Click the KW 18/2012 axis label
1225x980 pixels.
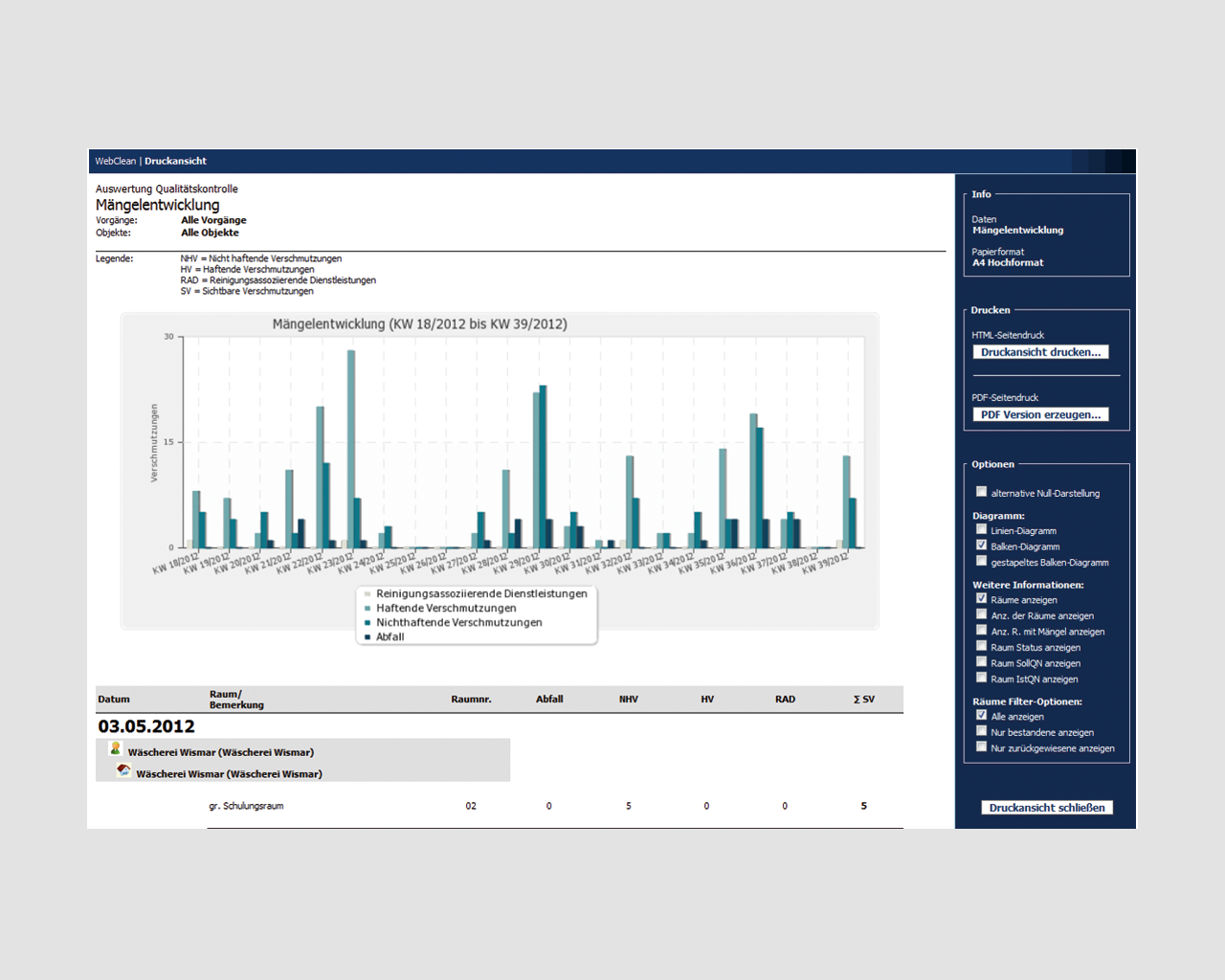(x=175, y=564)
